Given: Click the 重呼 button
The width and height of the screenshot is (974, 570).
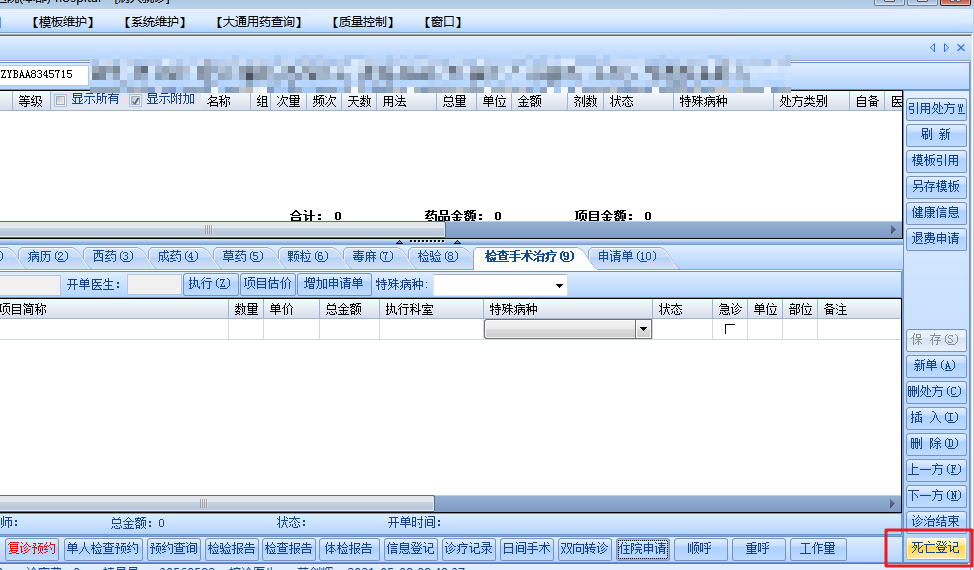Looking at the screenshot, I should 757,549.
